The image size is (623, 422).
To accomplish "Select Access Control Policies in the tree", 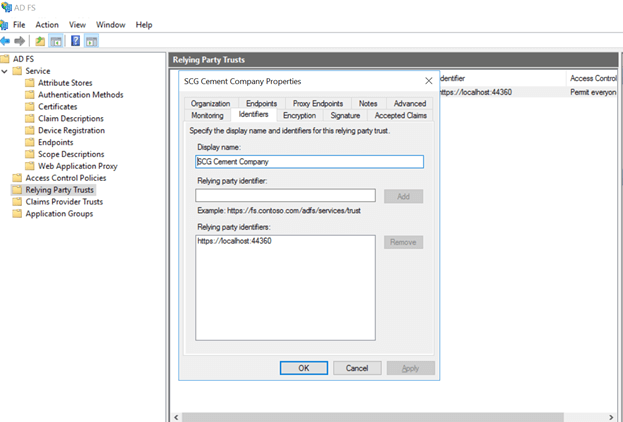I will click(66, 178).
